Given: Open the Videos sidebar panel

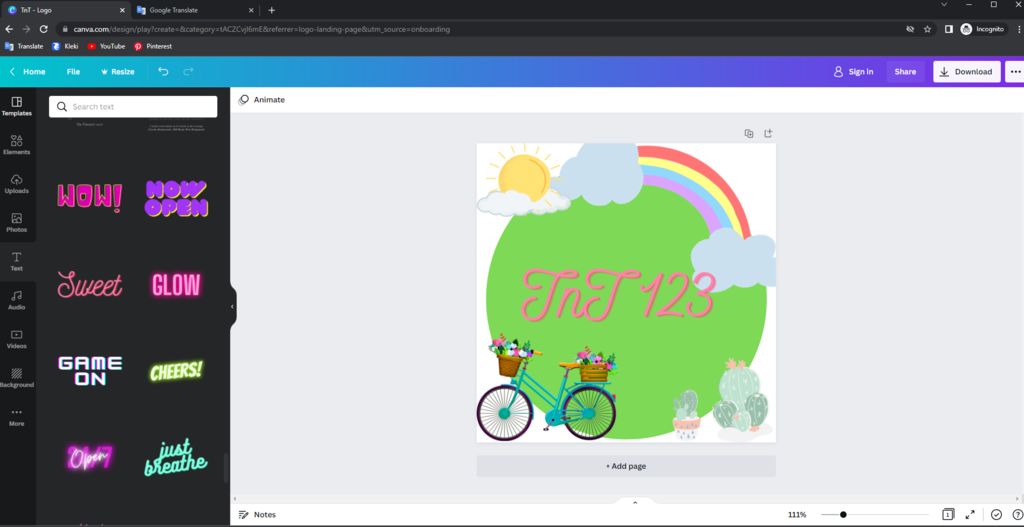Looking at the screenshot, I should 16,339.
